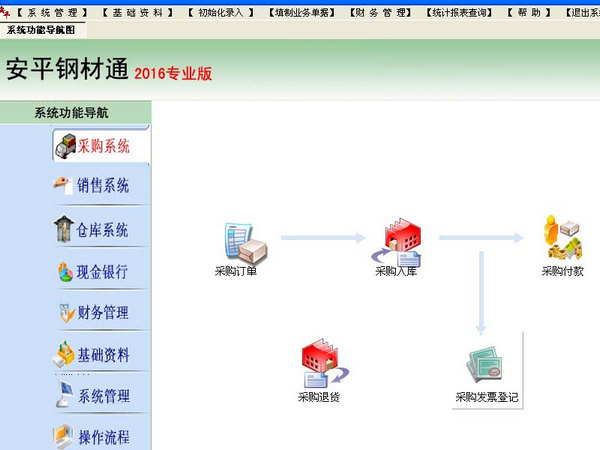
Task: Click the red app logo in menu bar
Action: (x=5, y=13)
